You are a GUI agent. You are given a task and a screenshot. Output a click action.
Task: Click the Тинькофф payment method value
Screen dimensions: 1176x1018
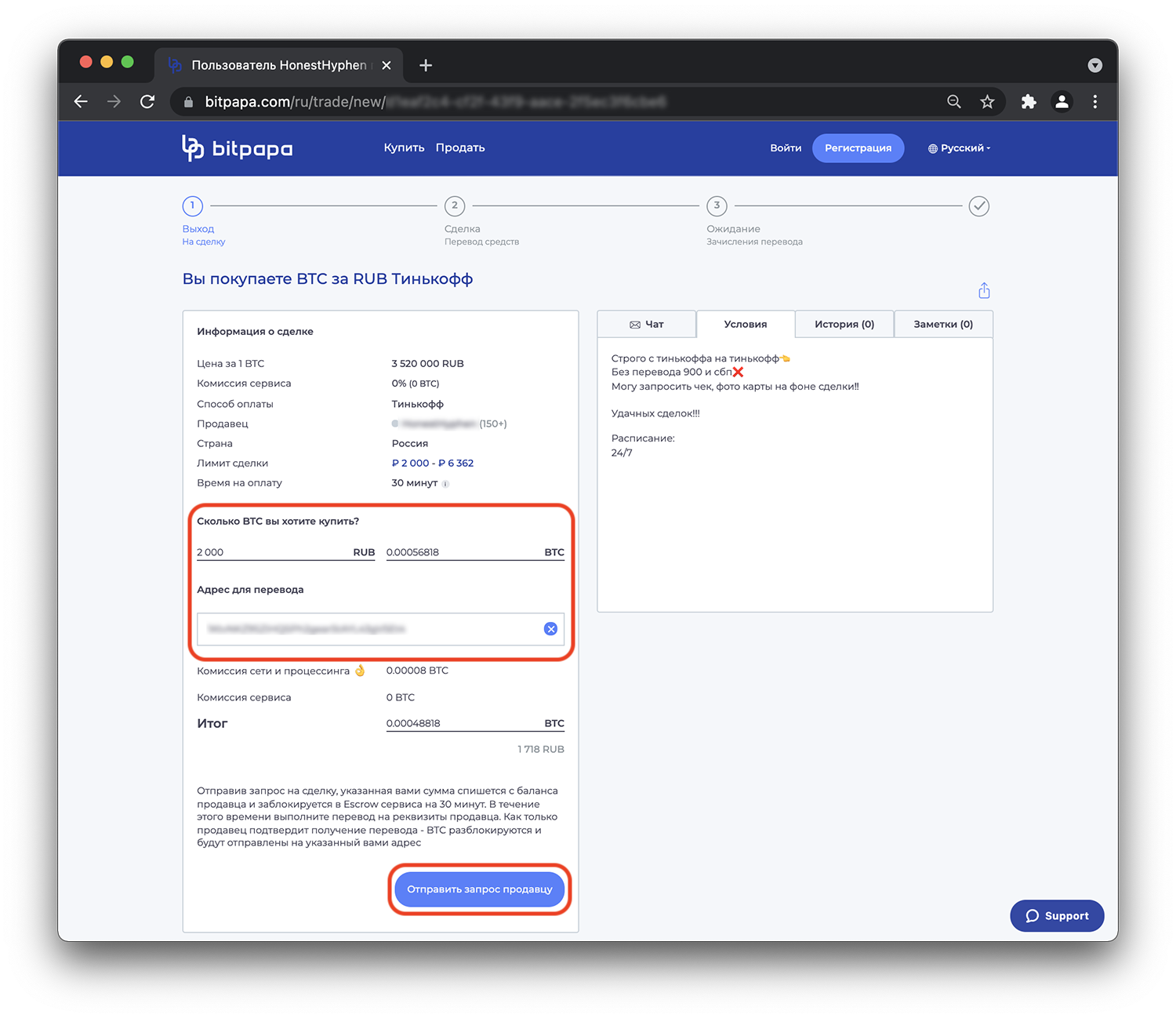pyautogui.click(x=418, y=404)
